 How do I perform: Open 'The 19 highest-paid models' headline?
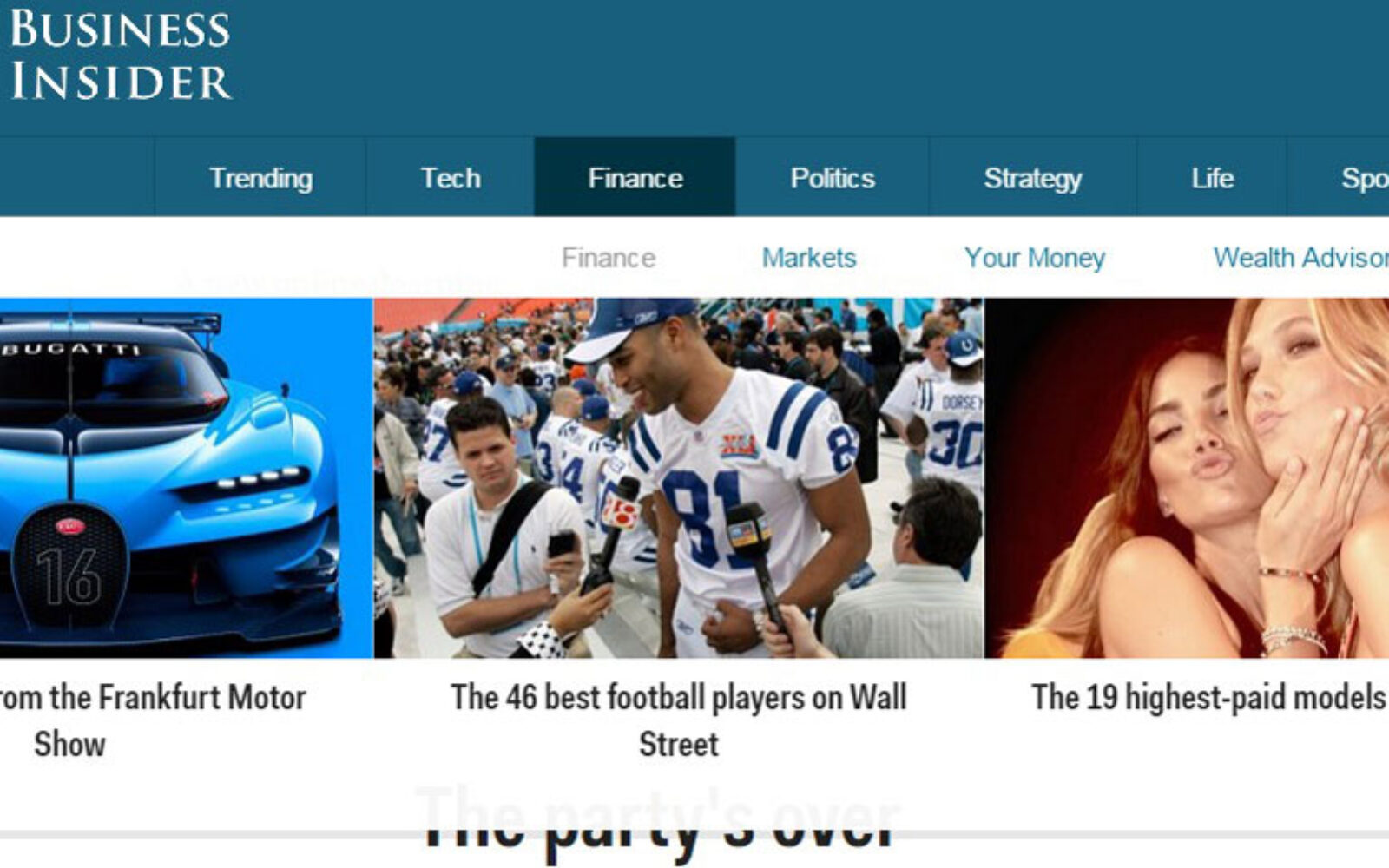(1209, 697)
